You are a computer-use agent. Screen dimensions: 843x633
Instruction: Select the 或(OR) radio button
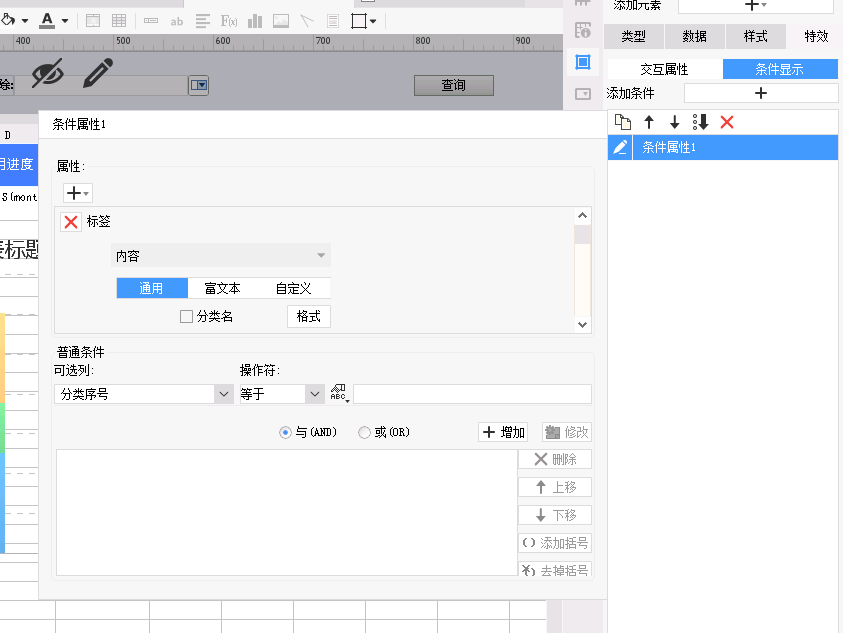pyautogui.click(x=364, y=432)
